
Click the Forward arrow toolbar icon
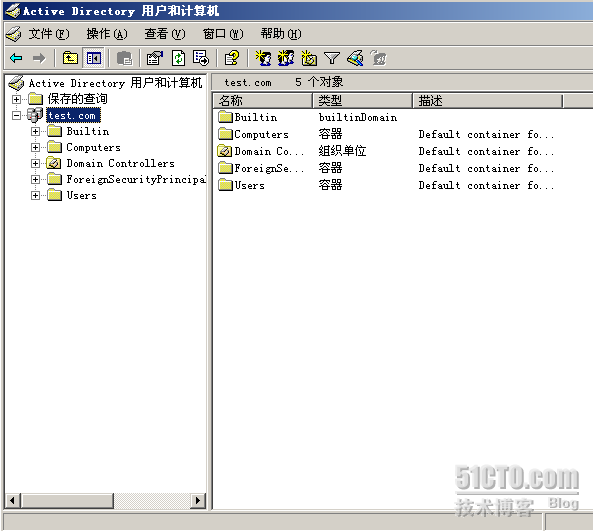coord(39,58)
